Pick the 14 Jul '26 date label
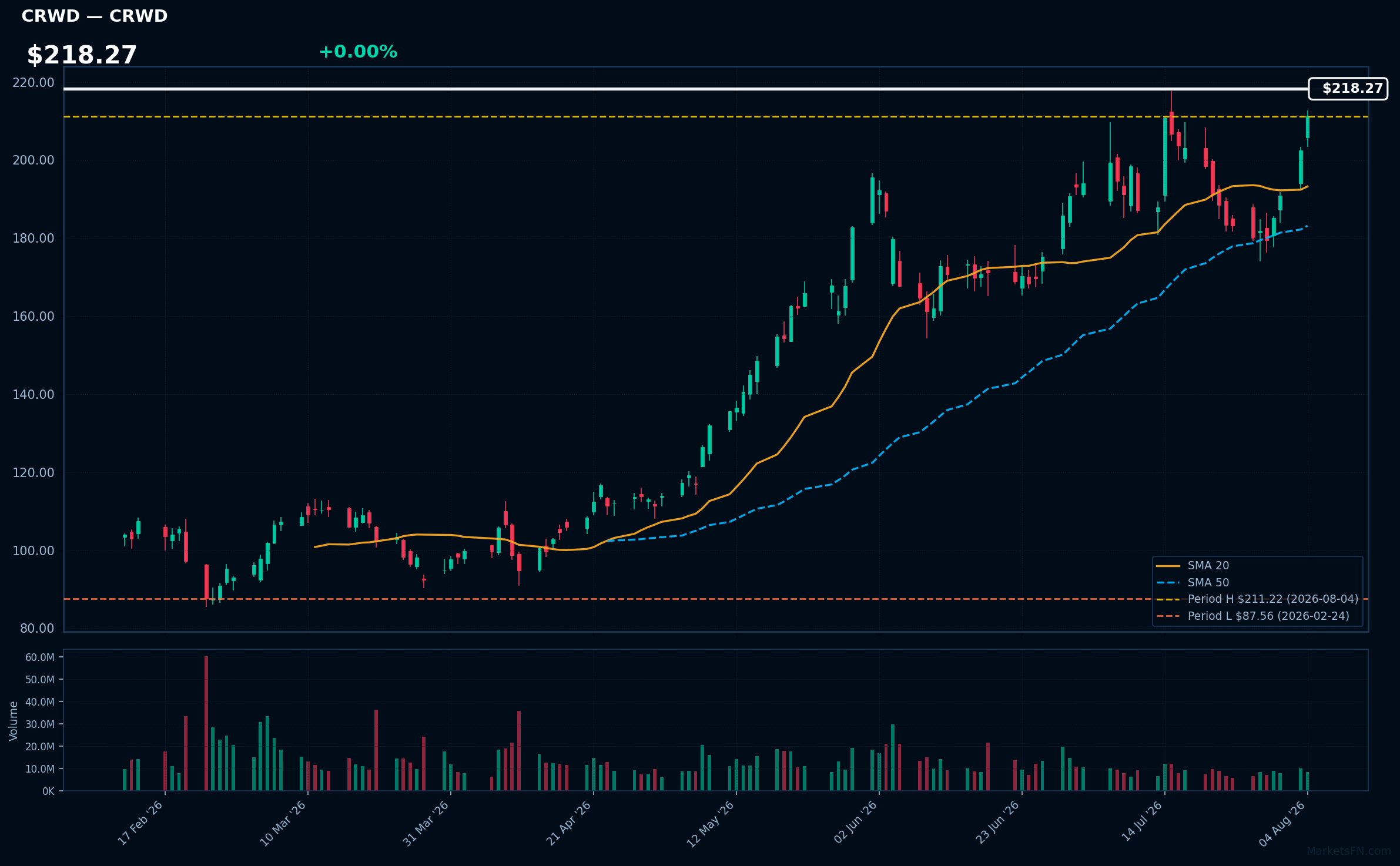Viewport: 1400px width, 866px height. (x=1142, y=822)
